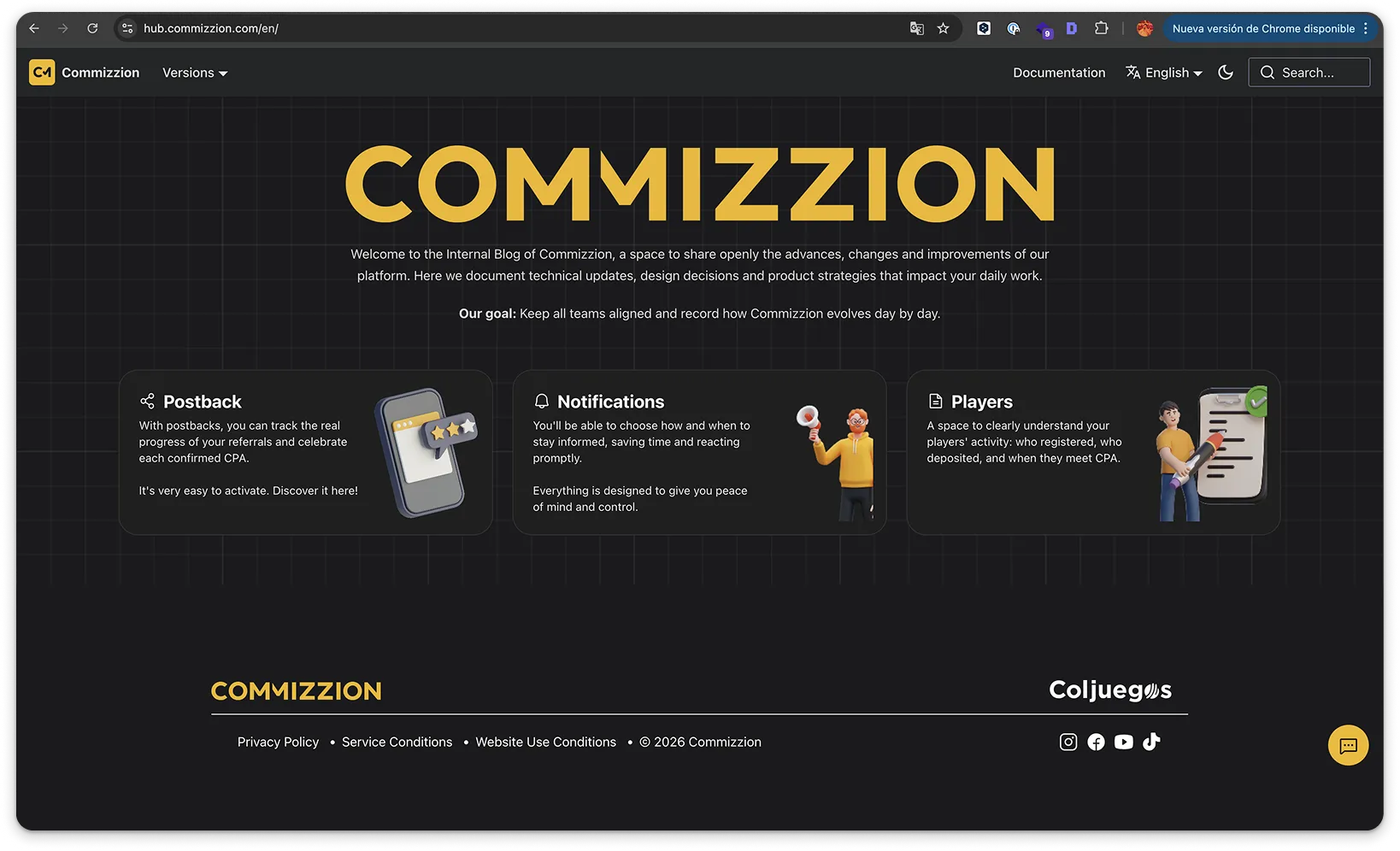Viewport: 1400px width, 851px height.
Task: Open the Documentation page
Action: pos(1059,73)
